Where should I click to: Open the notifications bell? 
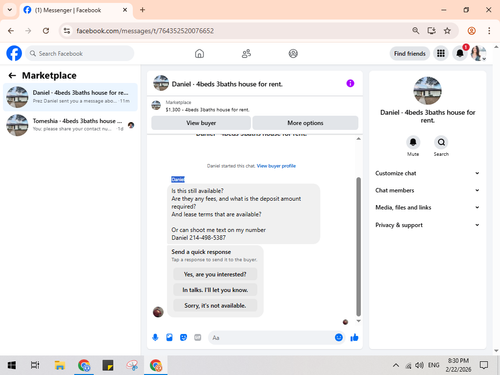(460, 53)
